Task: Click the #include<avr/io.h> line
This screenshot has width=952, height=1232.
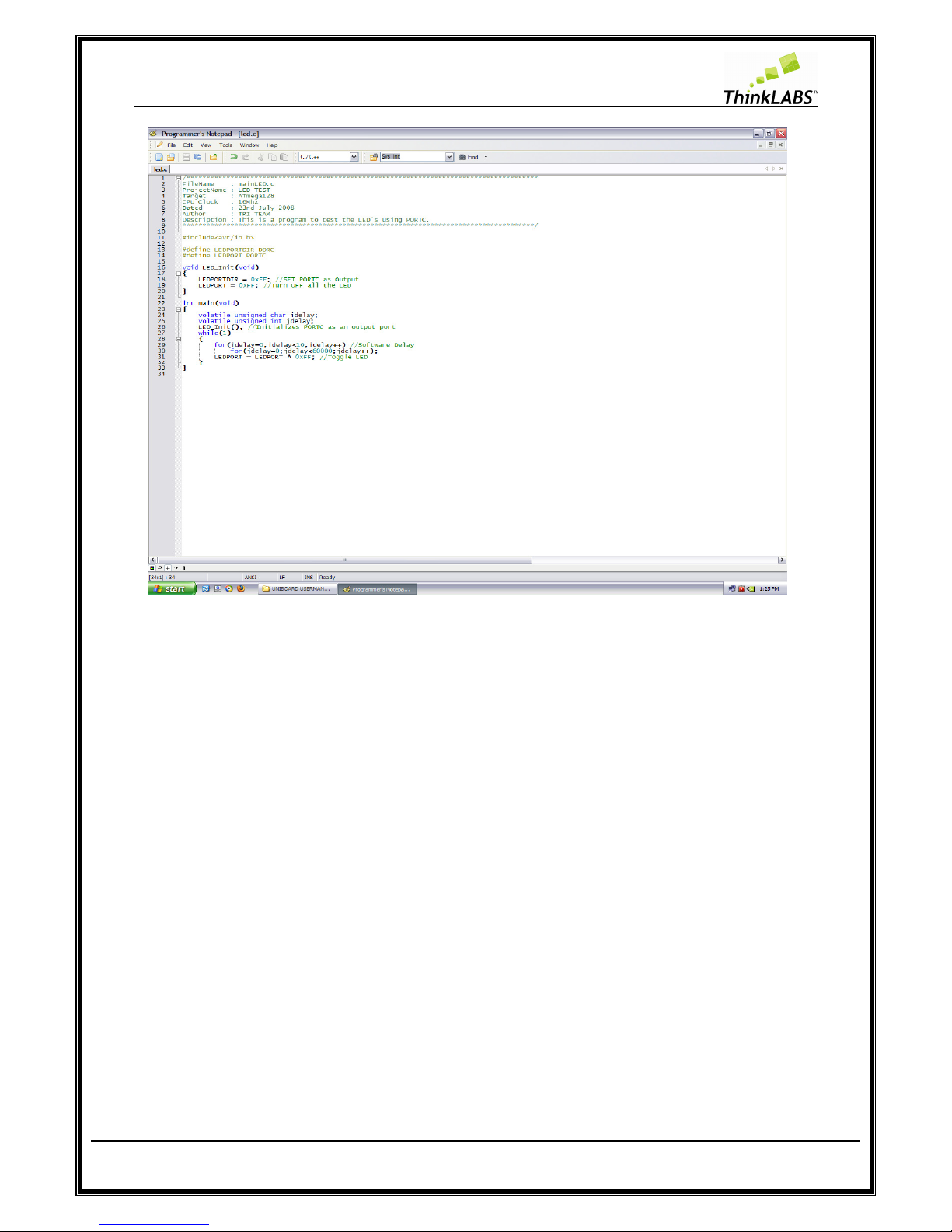Action: click(218, 238)
